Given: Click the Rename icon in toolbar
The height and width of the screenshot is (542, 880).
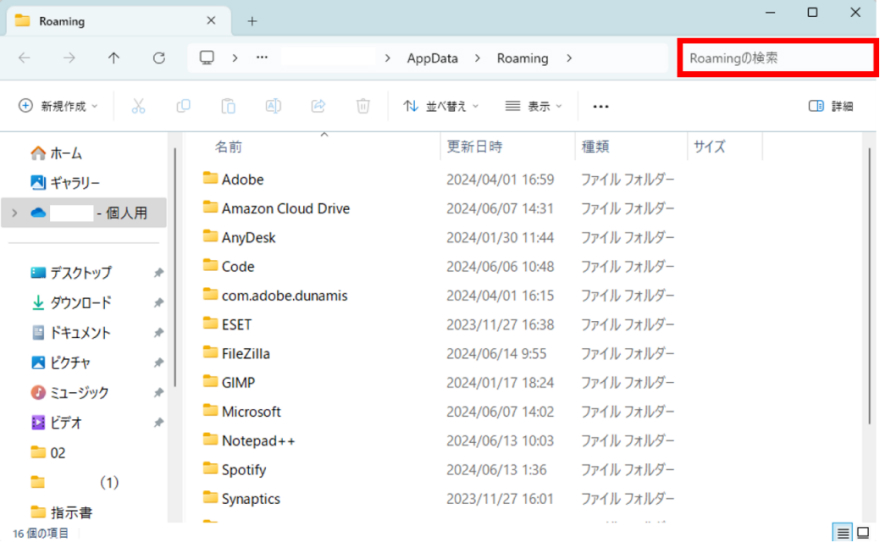Looking at the screenshot, I should point(273,106).
